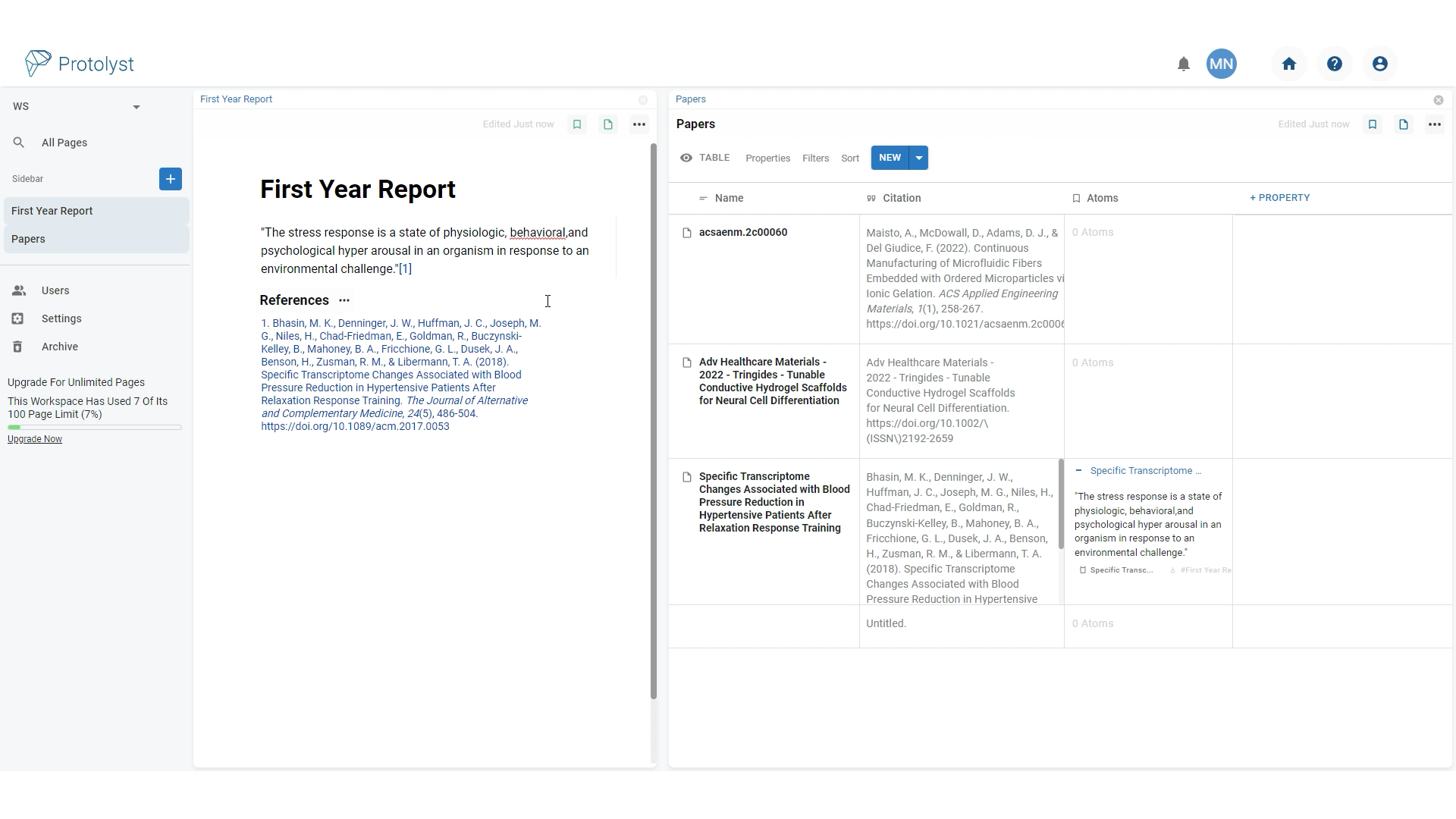1456x819 pixels.
Task: Click the document icon beside First Year Report bookmark
Action: click(608, 124)
